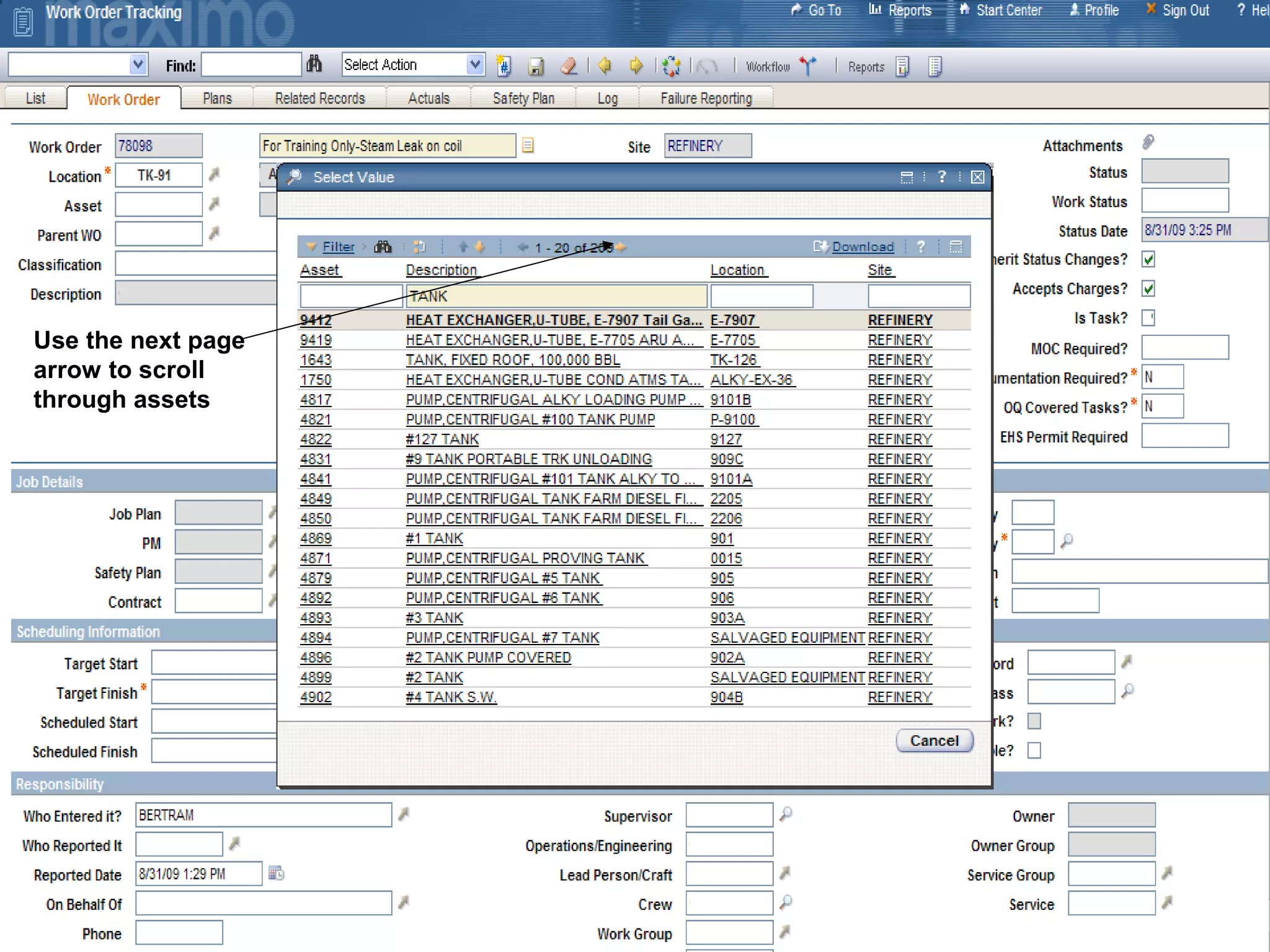
Task: Open Location detail menu arrow
Action: click(215, 175)
